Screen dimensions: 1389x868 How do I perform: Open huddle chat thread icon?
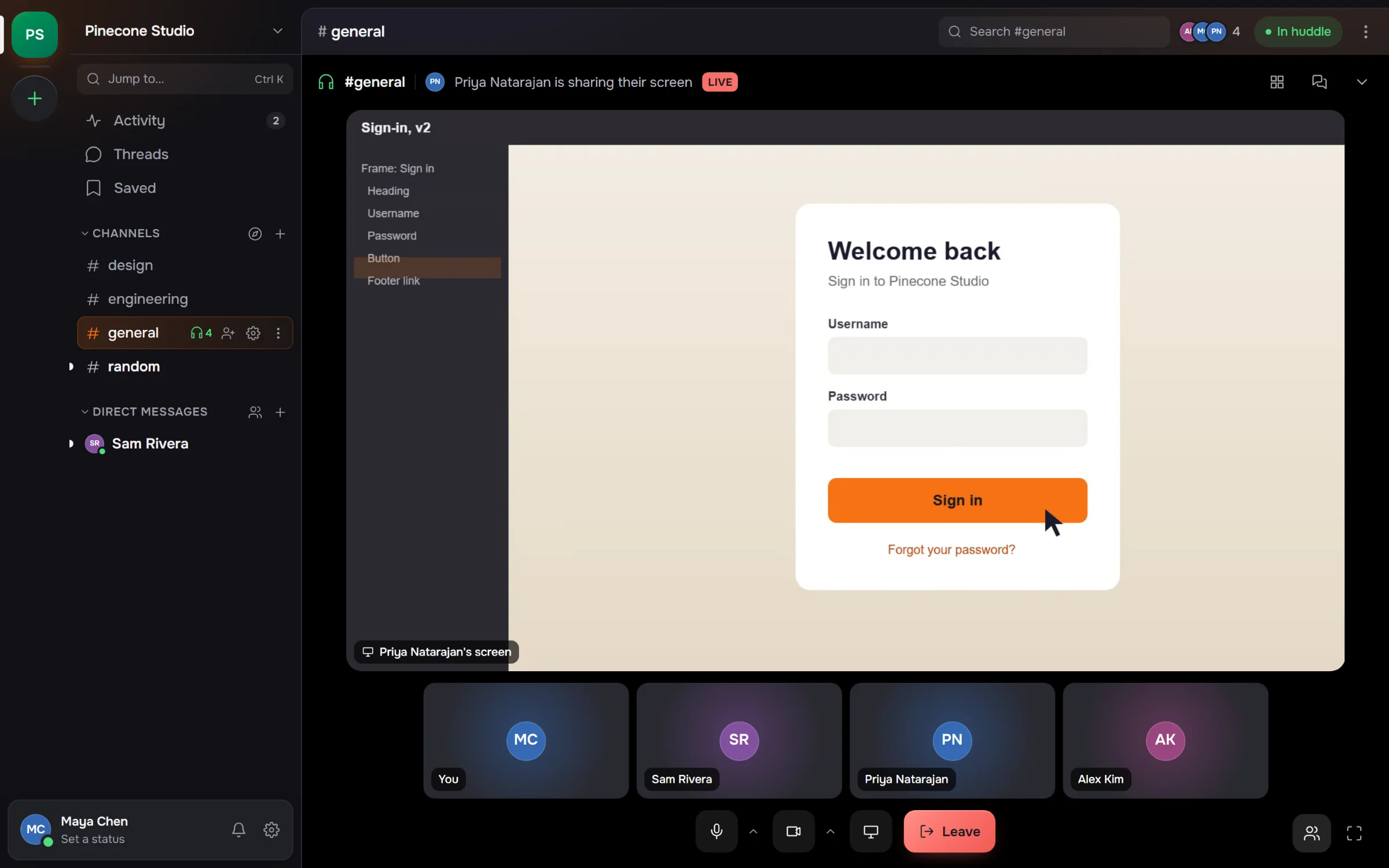pyautogui.click(x=1319, y=82)
